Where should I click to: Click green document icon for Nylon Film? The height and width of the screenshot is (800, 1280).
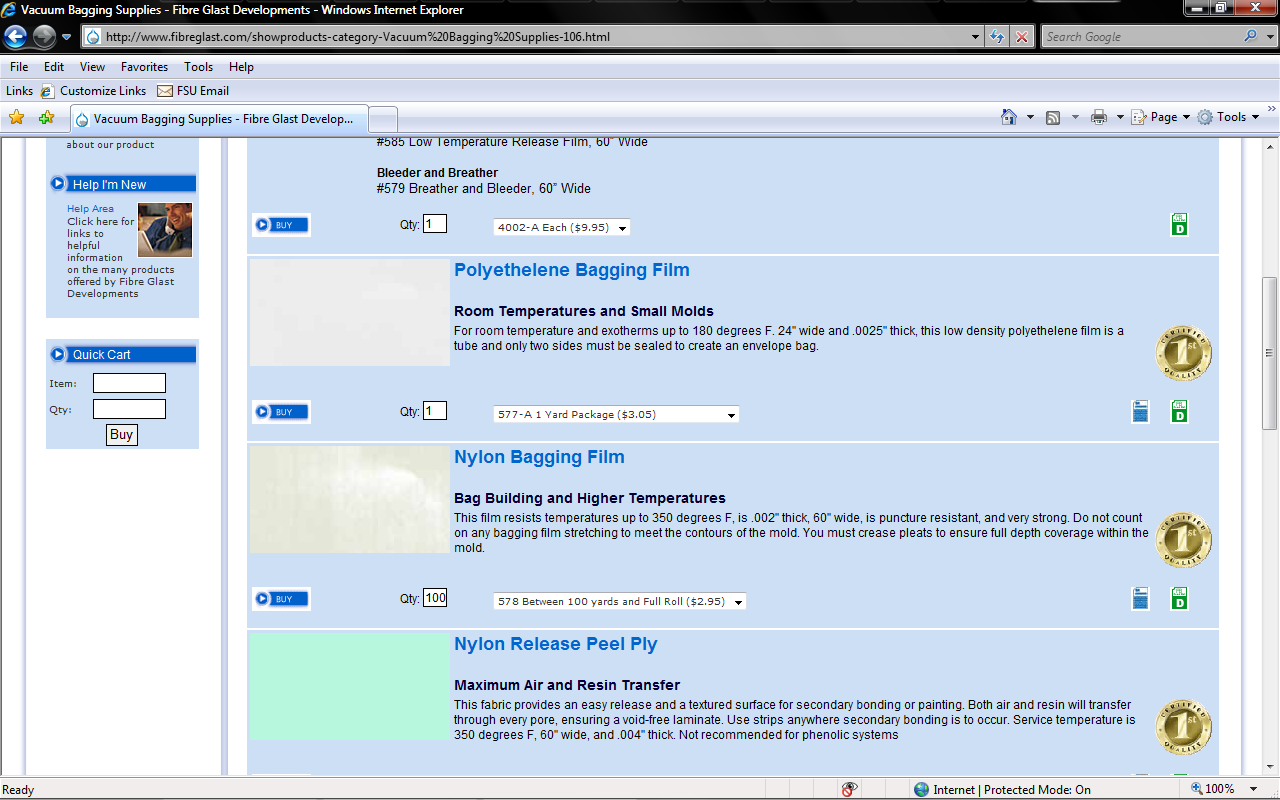pyautogui.click(x=1179, y=598)
